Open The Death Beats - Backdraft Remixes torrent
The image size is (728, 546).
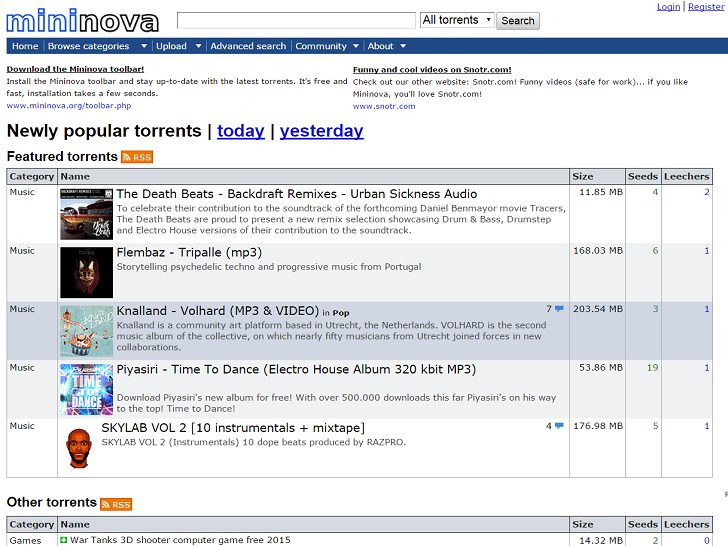point(297,194)
